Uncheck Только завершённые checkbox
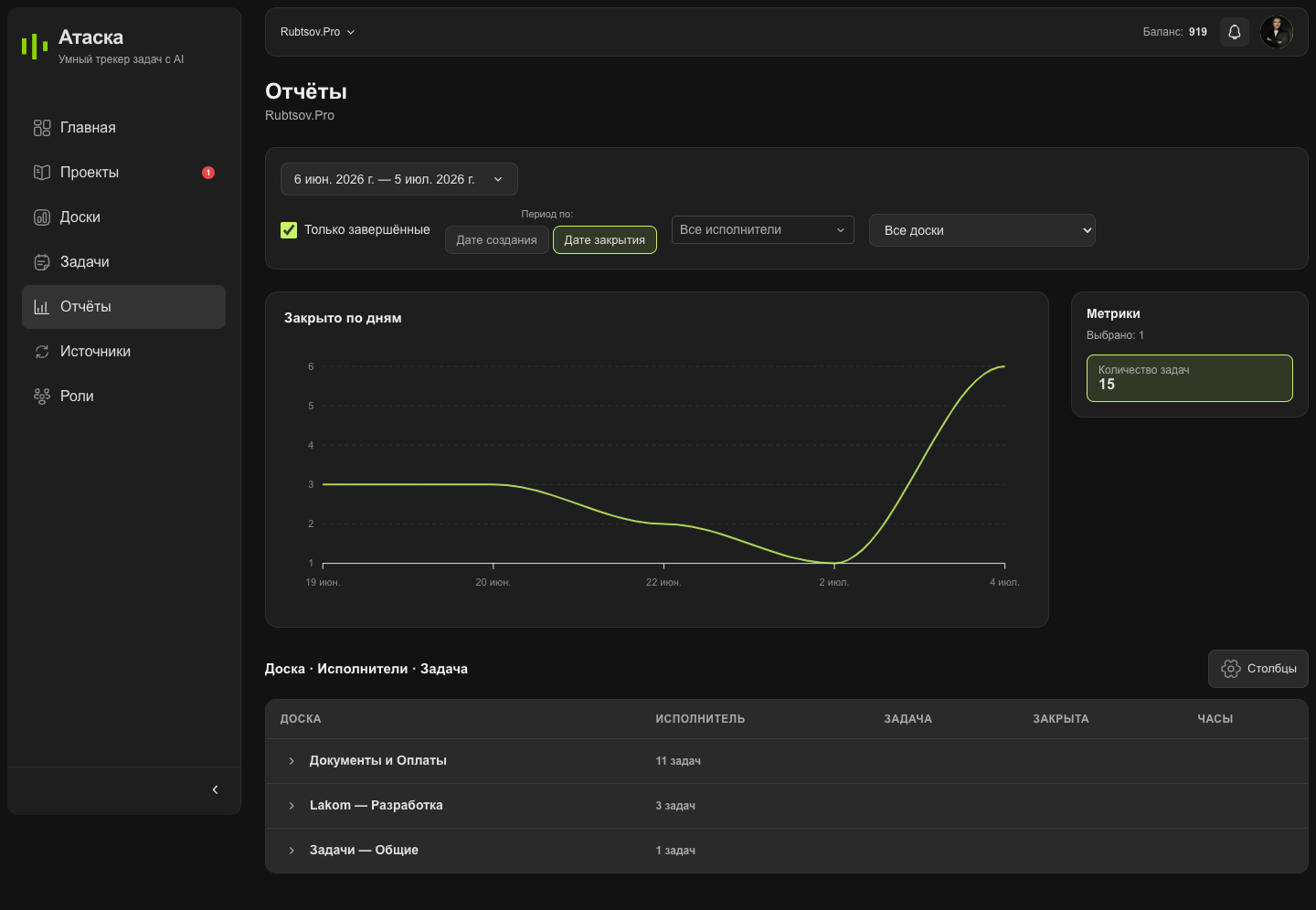Screen dimensions: 1316x910 pyautogui.click(x=289, y=230)
